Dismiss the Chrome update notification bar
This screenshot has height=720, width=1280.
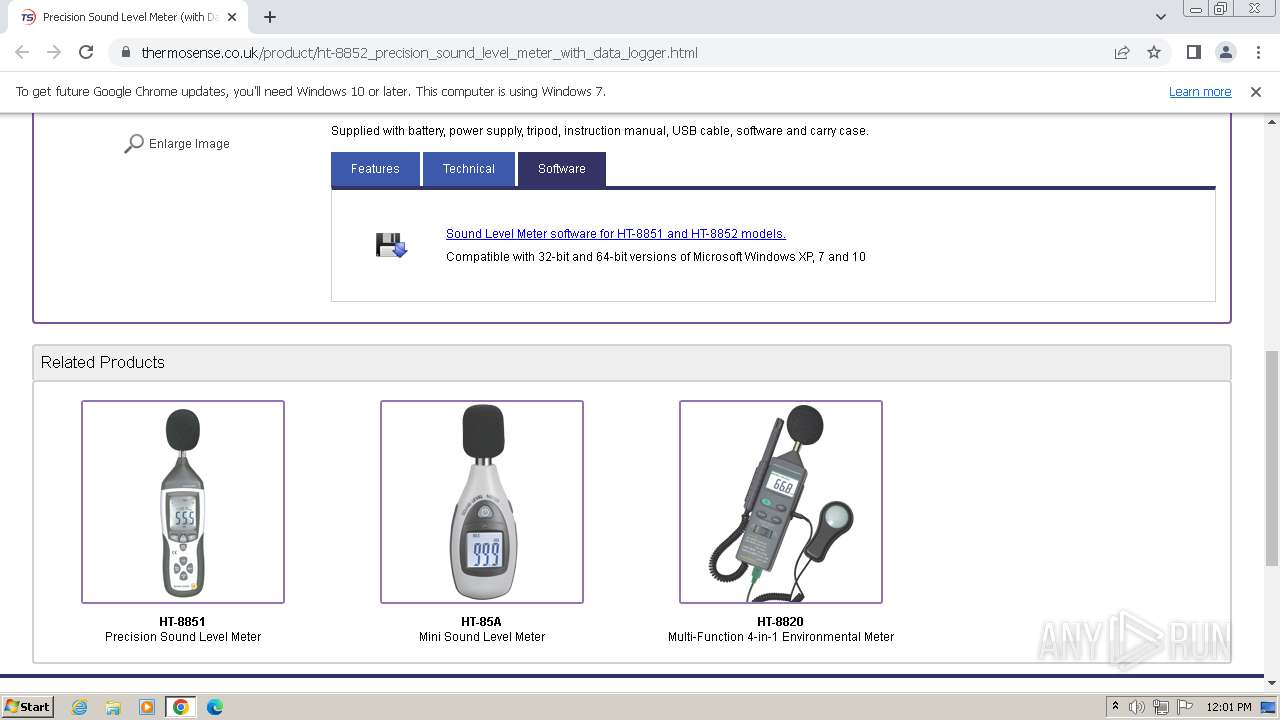[1256, 91]
